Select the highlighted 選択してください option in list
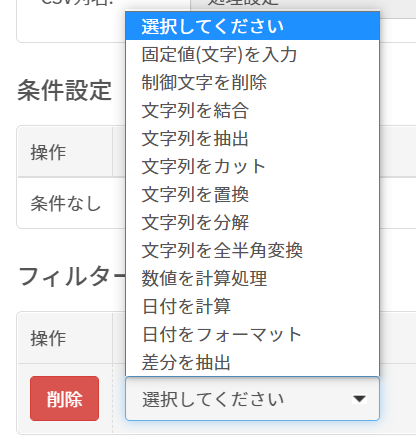 252,26
